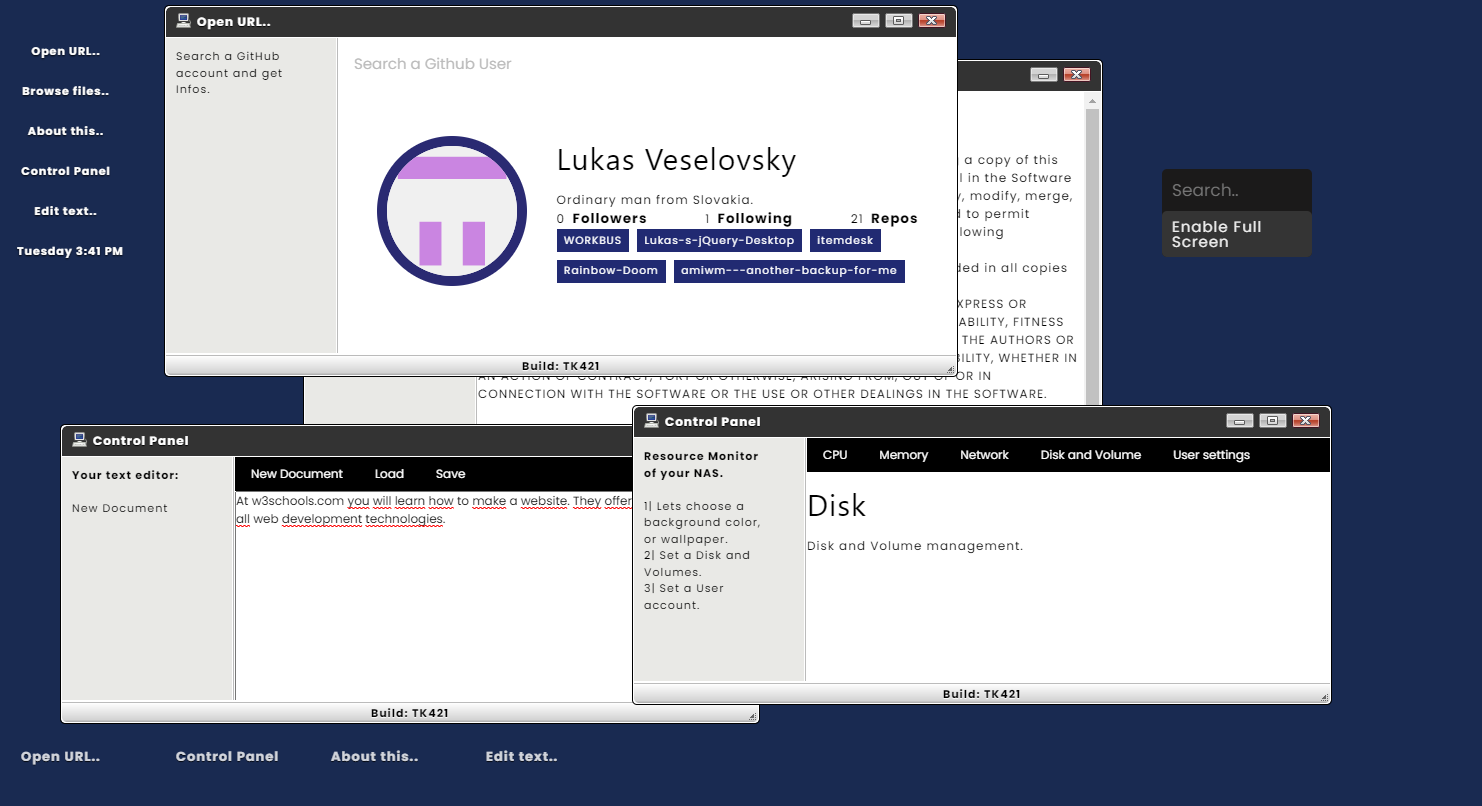Open the WORKBUS repository link
This screenshot has width=1482, height=806.
[592, 240]
